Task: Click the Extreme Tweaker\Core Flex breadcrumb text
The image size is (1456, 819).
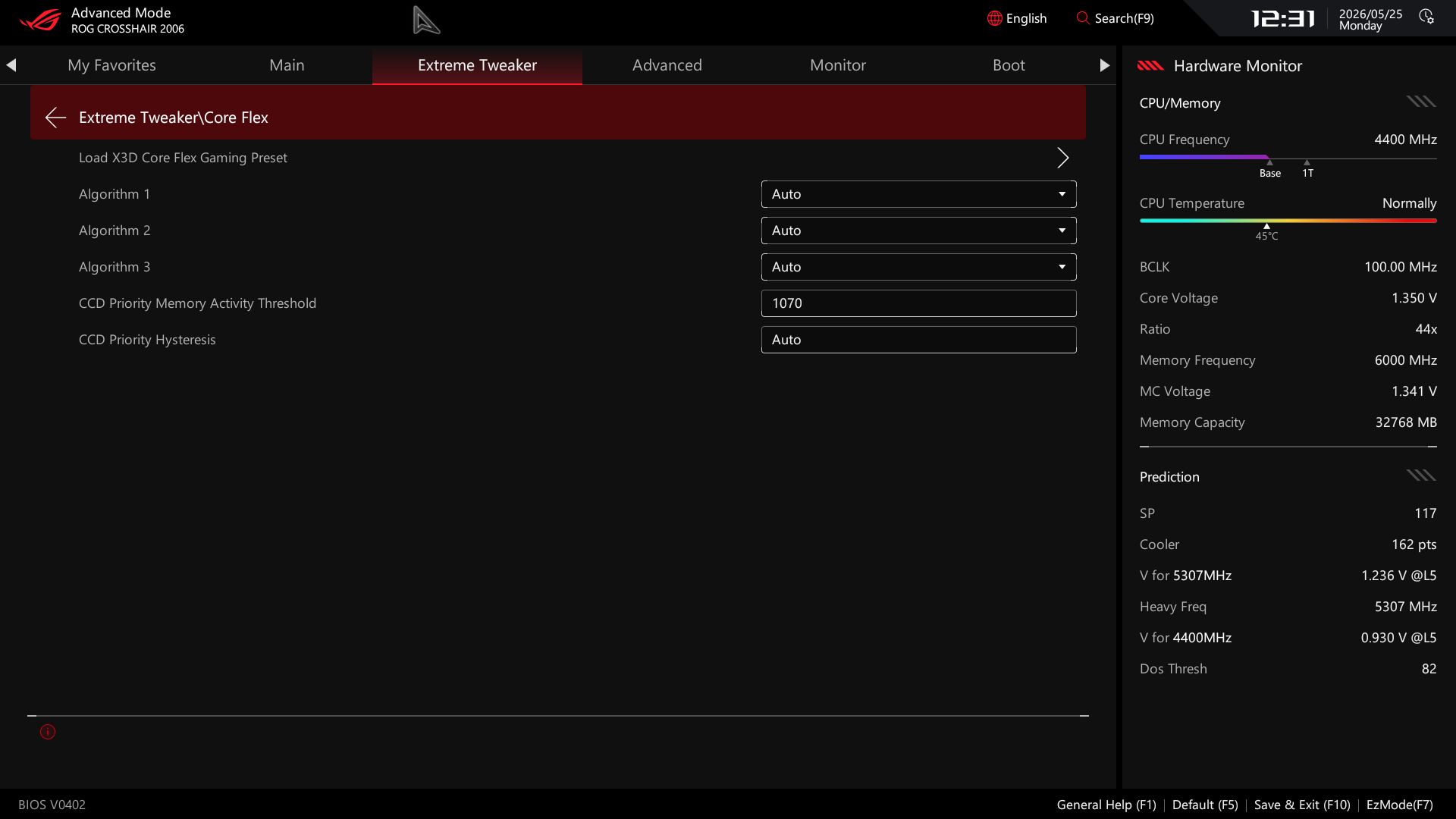Action: (174, 118)
